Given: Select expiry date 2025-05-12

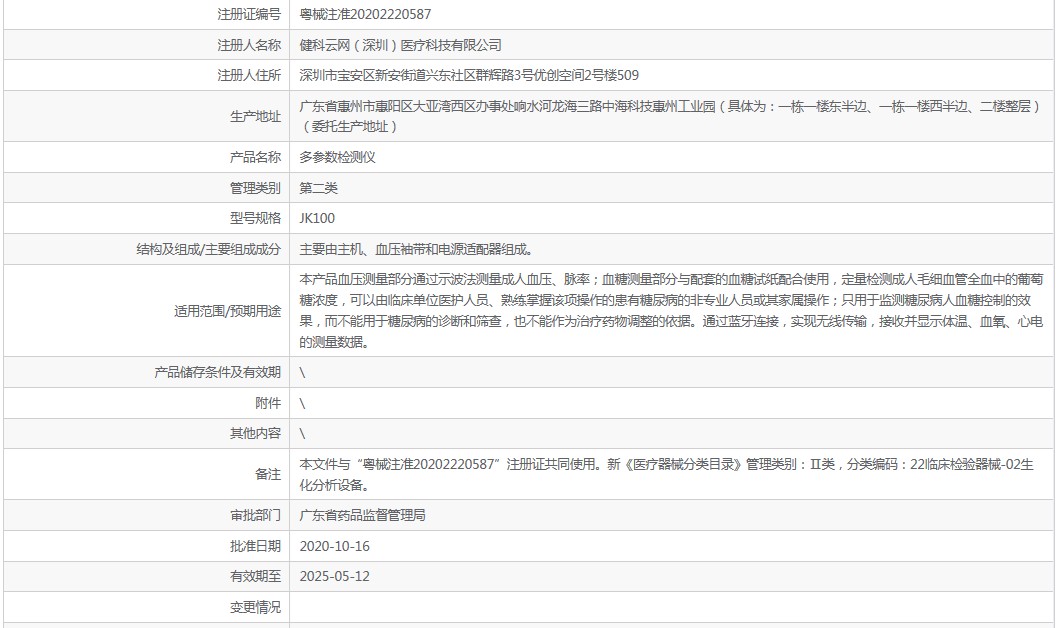Looking at the screenshot, I should 335,576.
